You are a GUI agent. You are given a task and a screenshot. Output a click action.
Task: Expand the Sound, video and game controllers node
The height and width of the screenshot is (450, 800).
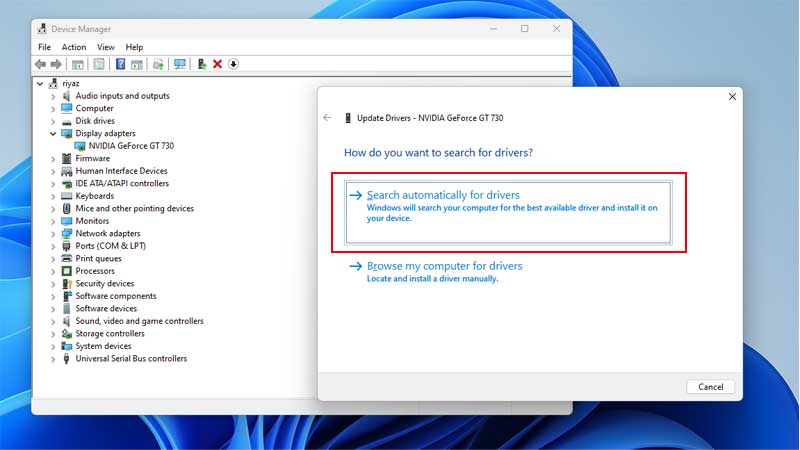(53, 321)
